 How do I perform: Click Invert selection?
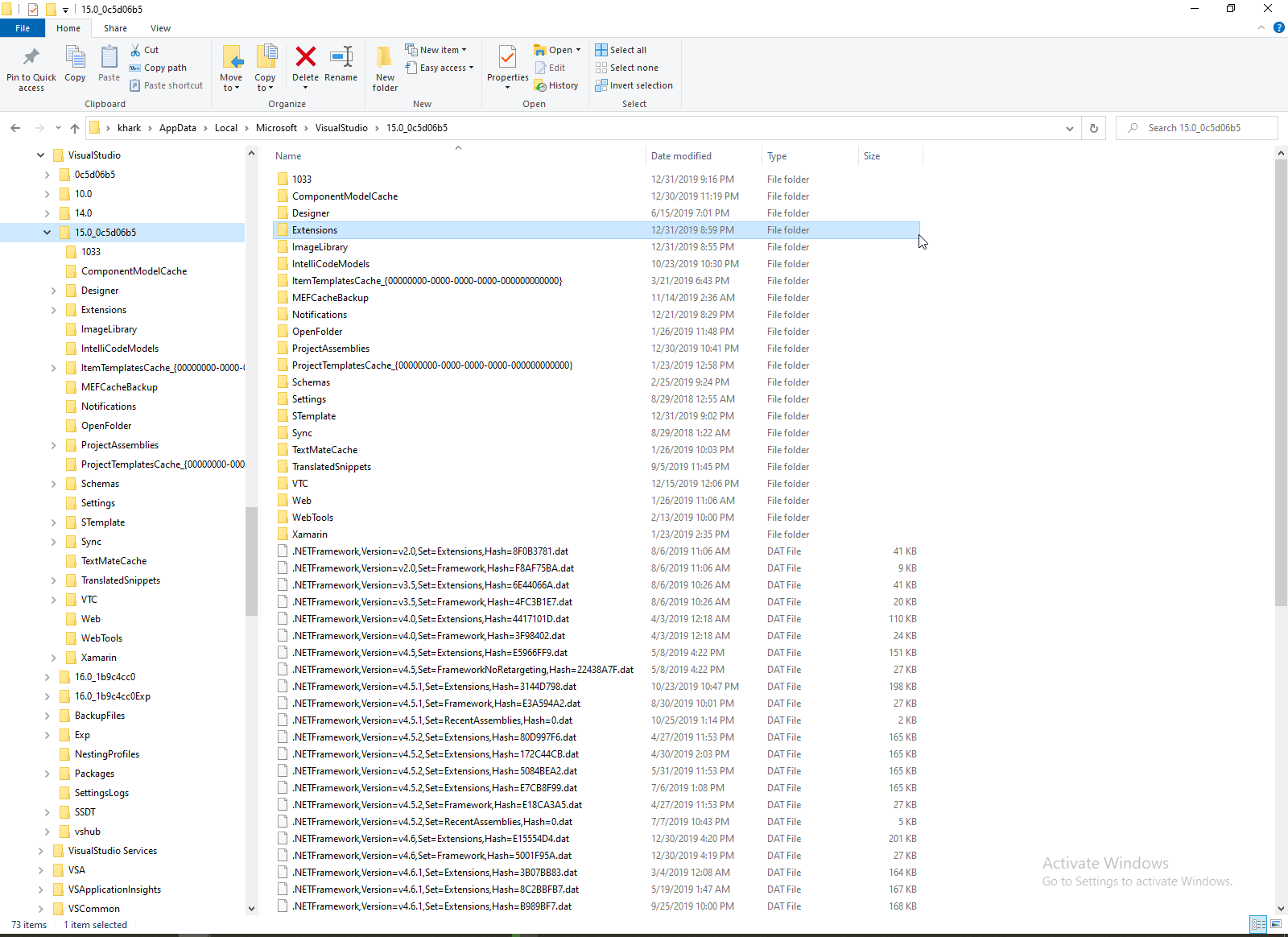pyautogui.click(x=634, y=85)
